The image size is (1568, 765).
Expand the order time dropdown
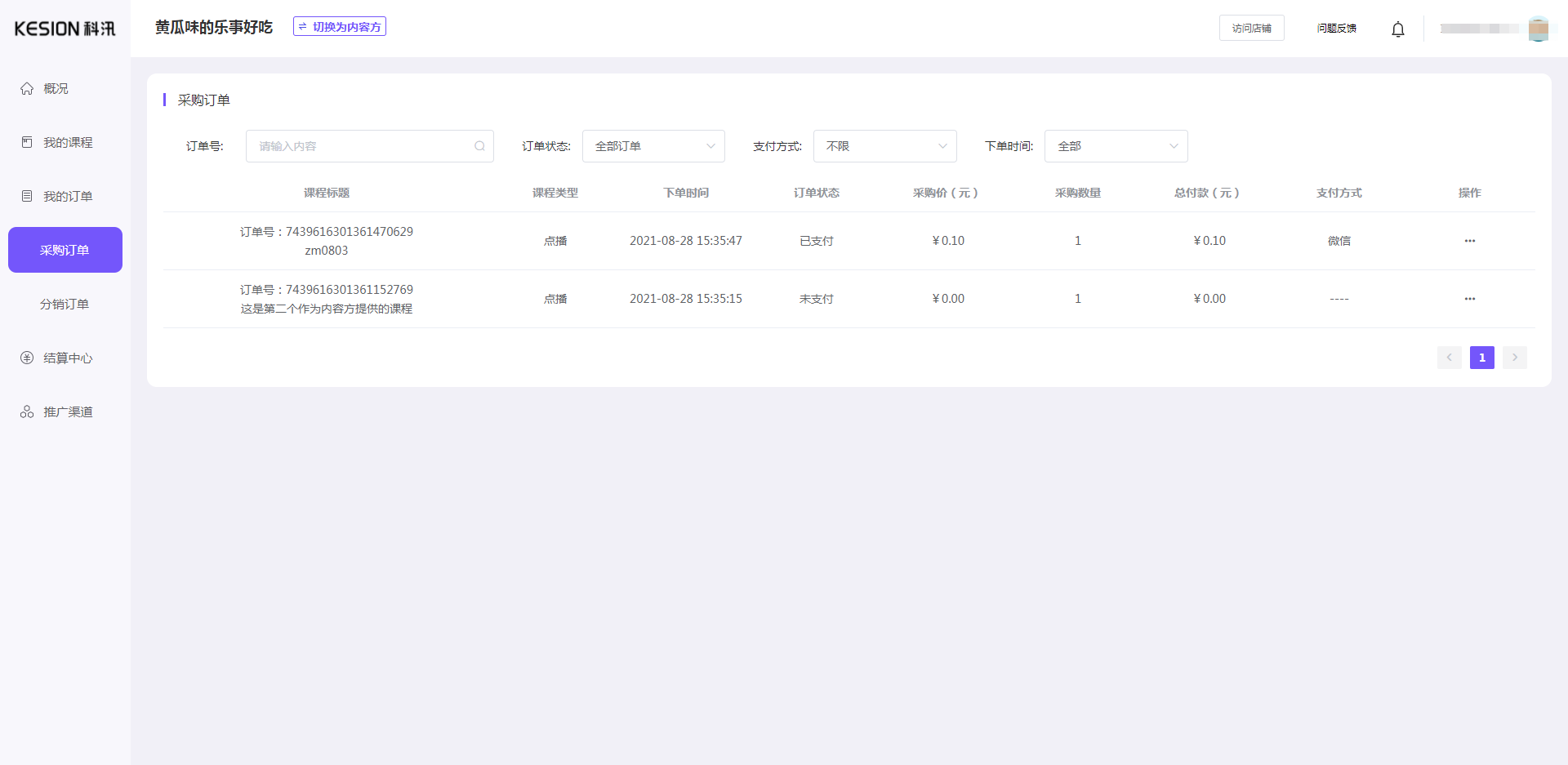[x=1116, y=146]
